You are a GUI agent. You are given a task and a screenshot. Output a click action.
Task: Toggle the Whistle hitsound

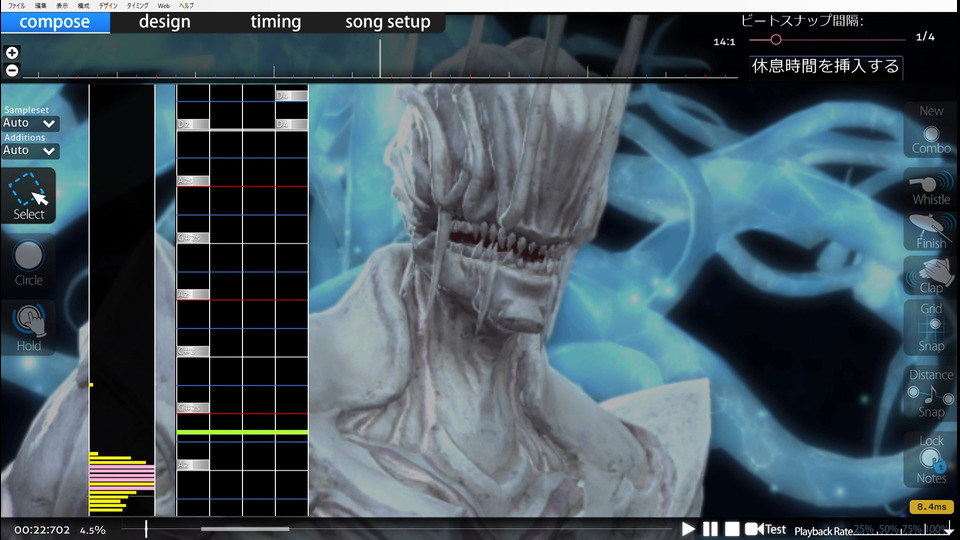tap(931, 188)
